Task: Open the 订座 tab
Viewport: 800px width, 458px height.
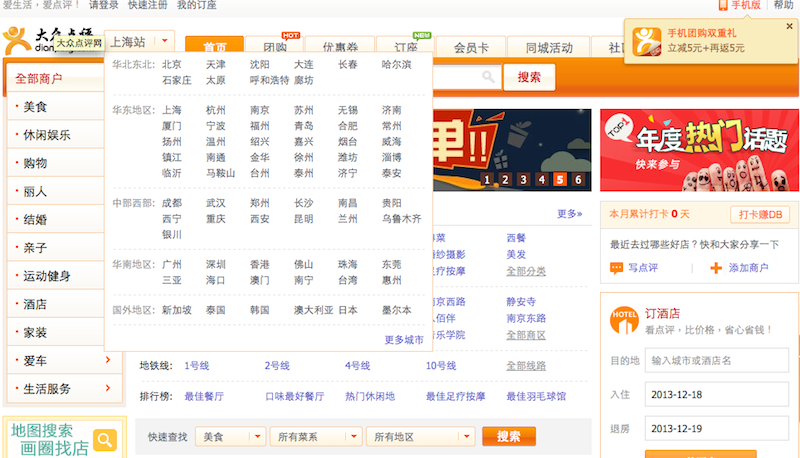Action: [406, 46]
